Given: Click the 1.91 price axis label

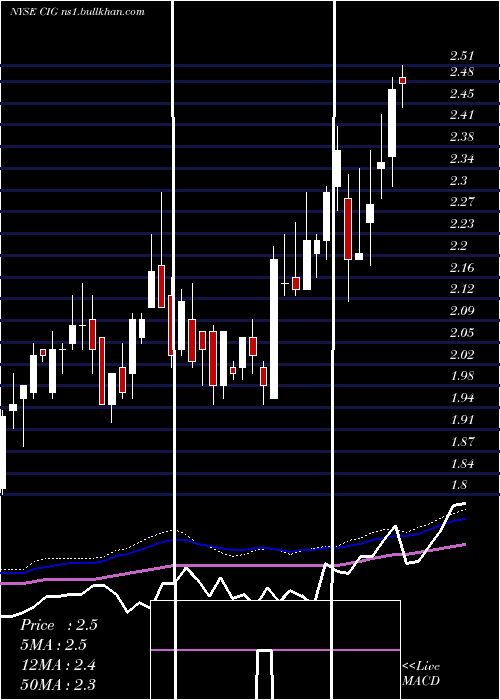Looking at the screenshot, I should pyautogui.click(x=462, y=420).
